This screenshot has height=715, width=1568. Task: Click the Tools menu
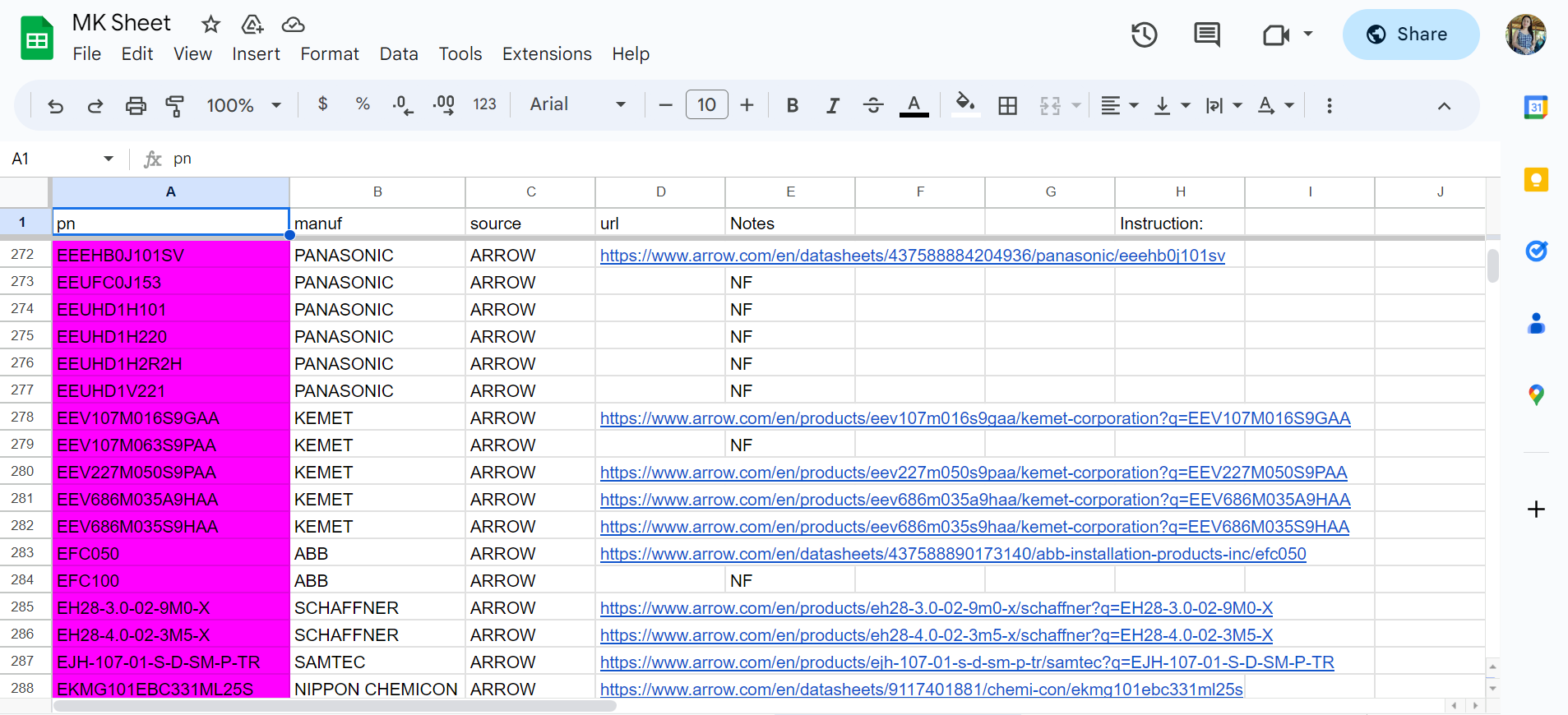tap(460, 54)
